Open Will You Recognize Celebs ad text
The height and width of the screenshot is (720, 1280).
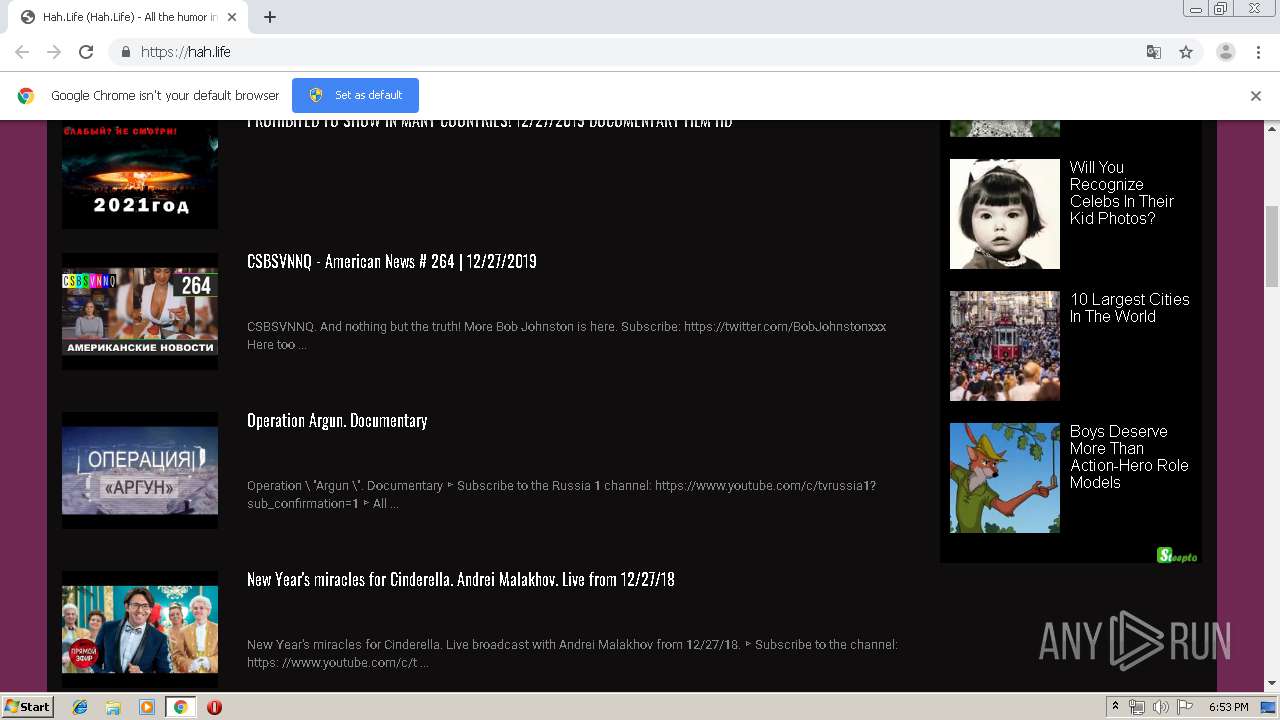pyautogui.click(x=1122, y=193)
